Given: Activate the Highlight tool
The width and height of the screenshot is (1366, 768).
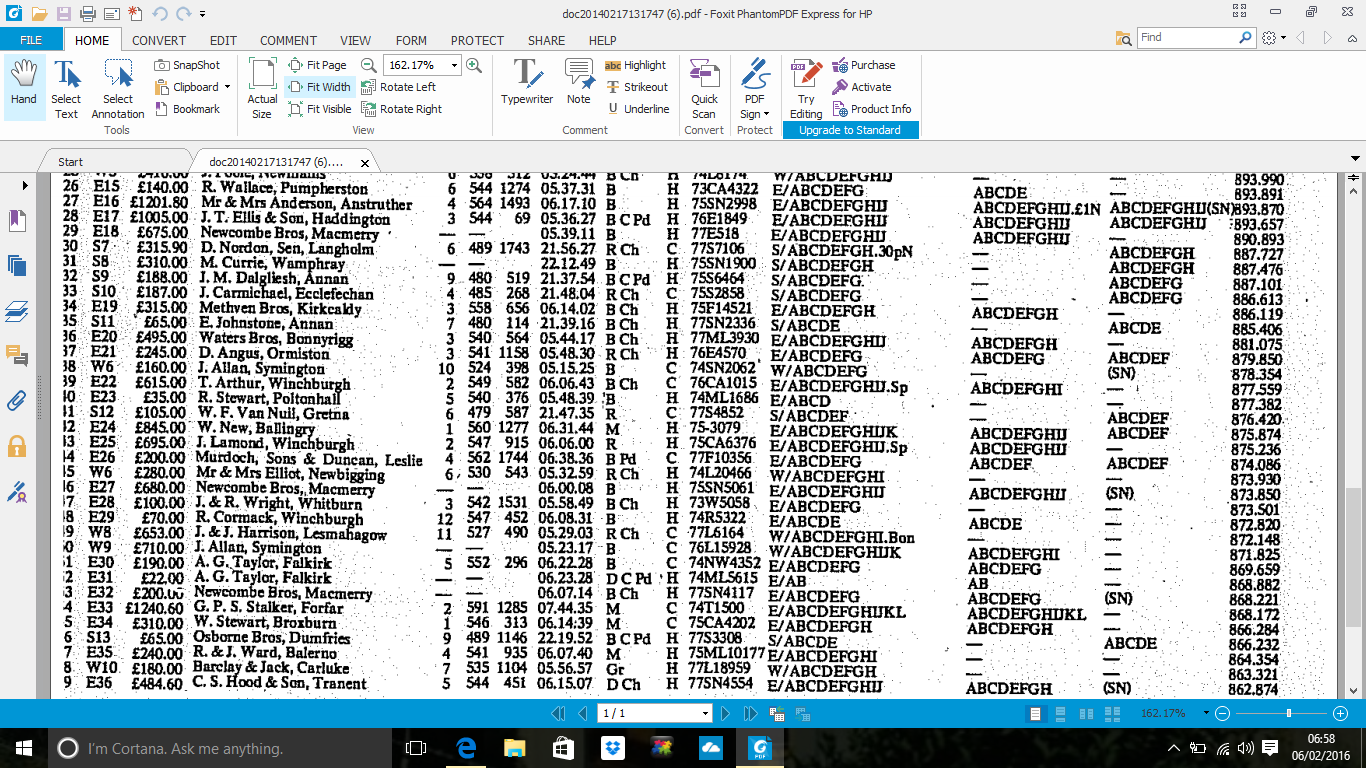Looking at the screenshot, I should pos(636,65).
